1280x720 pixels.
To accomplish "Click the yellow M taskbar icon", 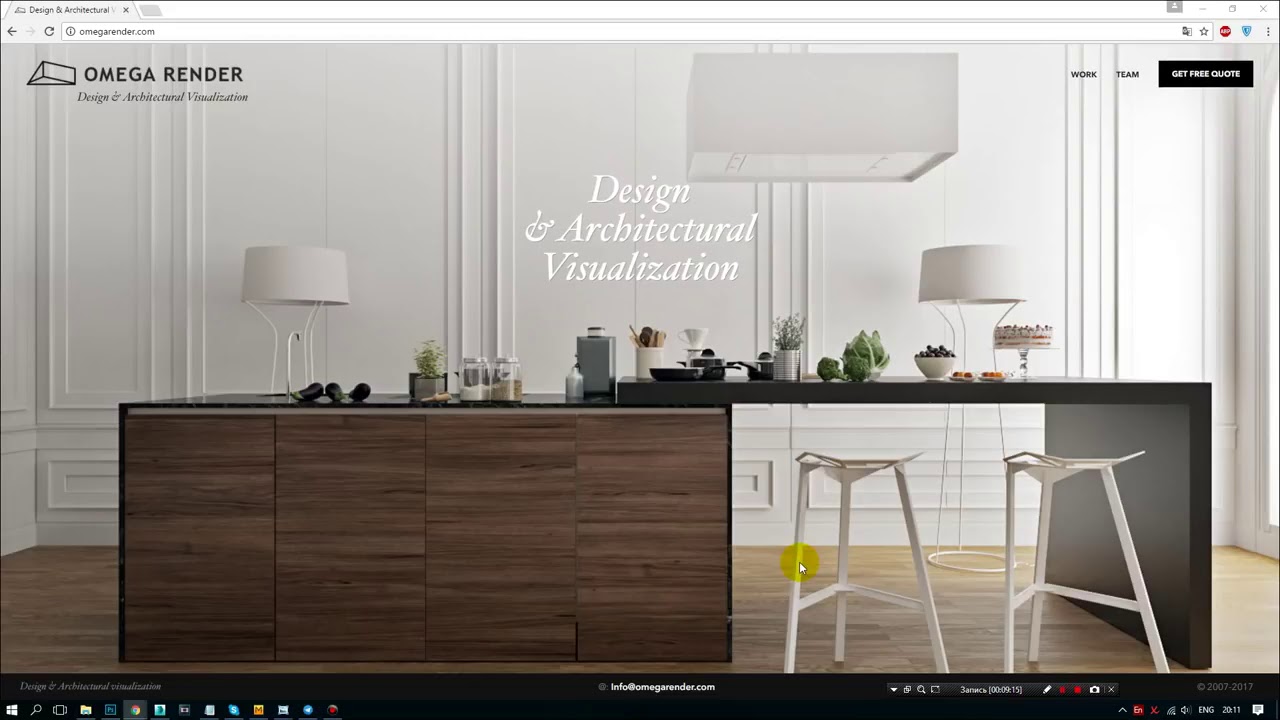I will 258,710.
